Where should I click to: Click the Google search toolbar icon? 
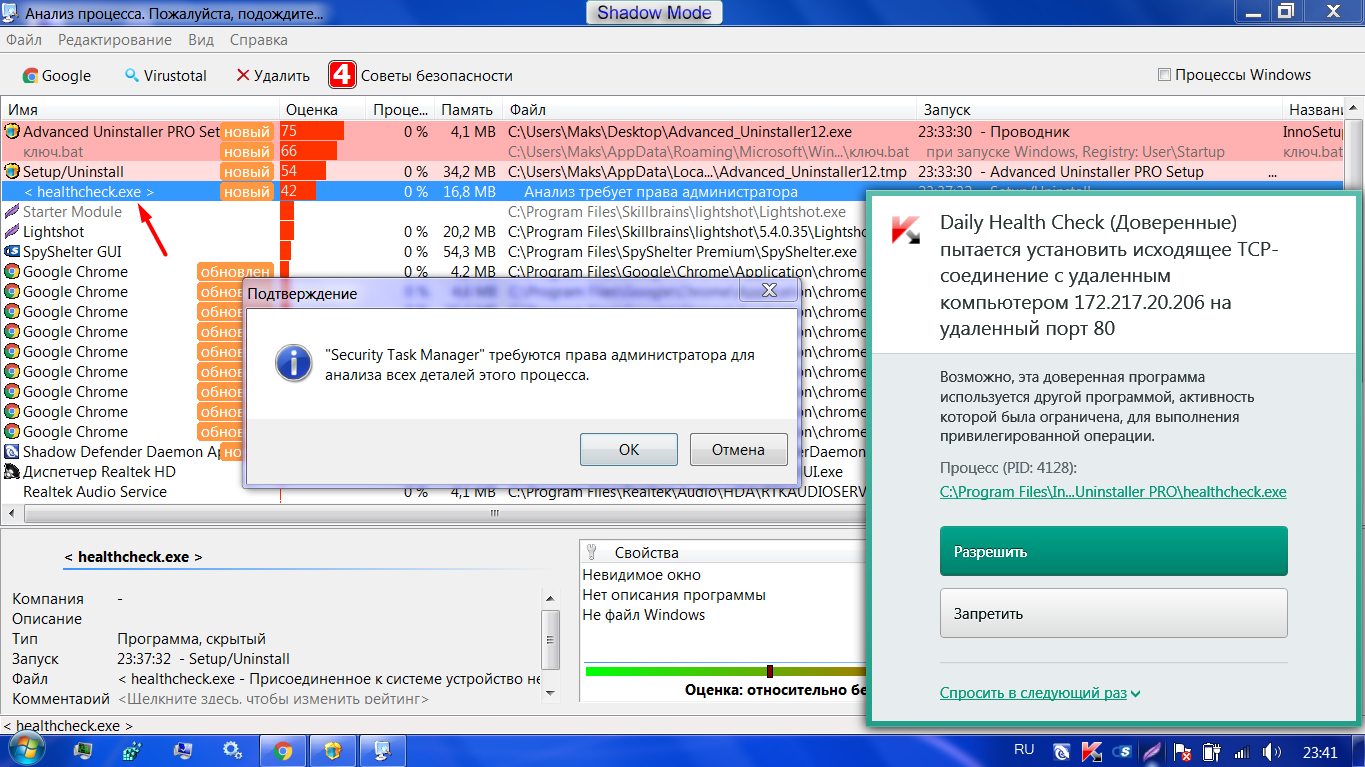pyautogui.click(x=31, y=76)
